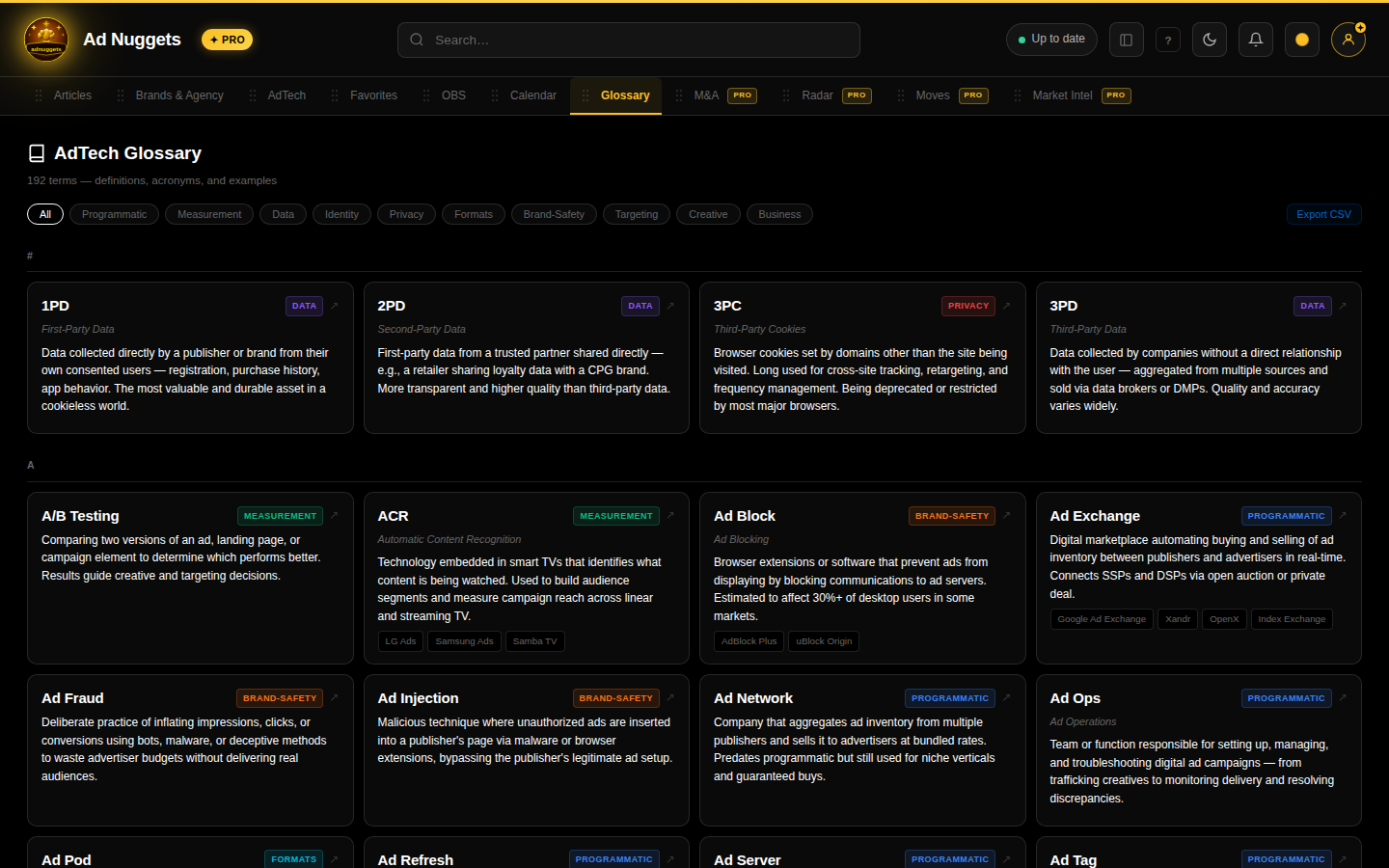Click the drag handle beside Glossary tab
1389x868 pixels.
click(x=586, y=95)
